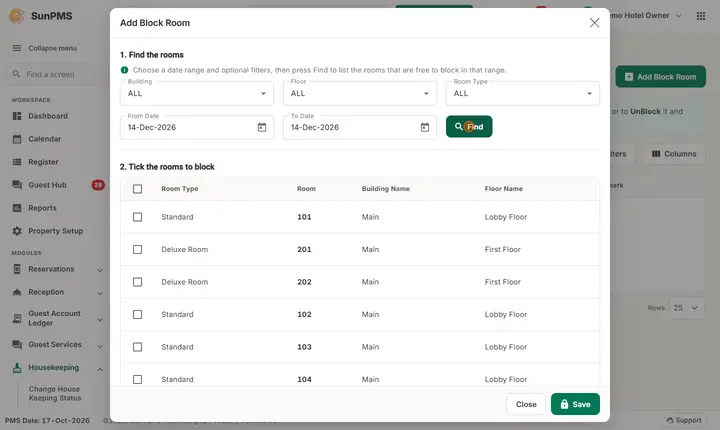Tick the checkbox for room 201

coord(137,249)
